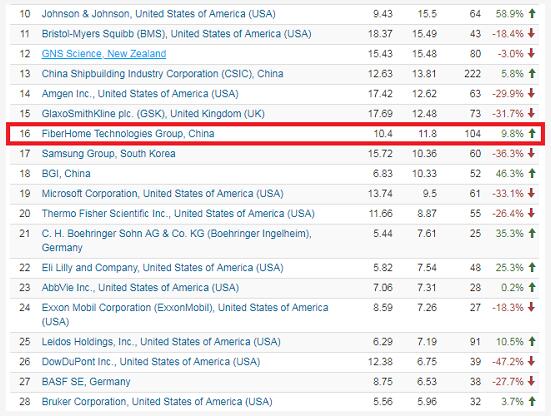The width and height of the screenshot is (551, 416).
Task: Open GNS Science, New Zealand link
Action: click(104, 54)
